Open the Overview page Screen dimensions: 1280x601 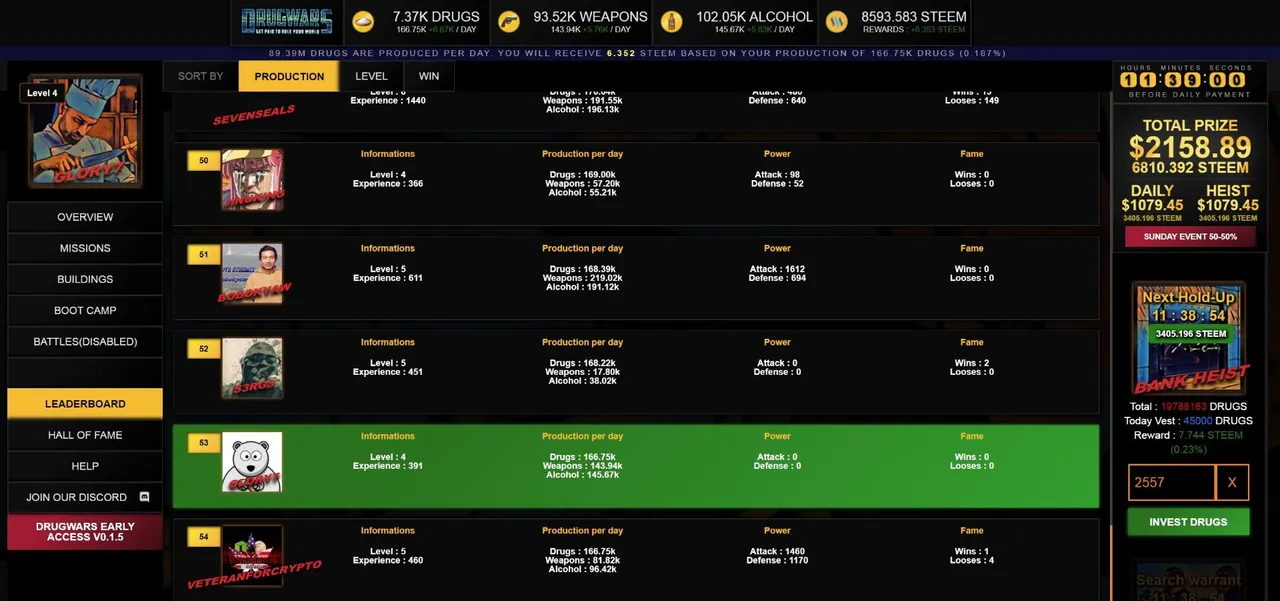[85, 217]
